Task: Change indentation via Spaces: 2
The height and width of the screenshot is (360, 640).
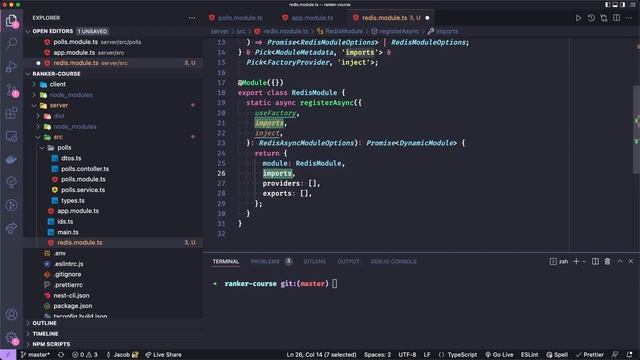Action: click(x=378, y=355)
